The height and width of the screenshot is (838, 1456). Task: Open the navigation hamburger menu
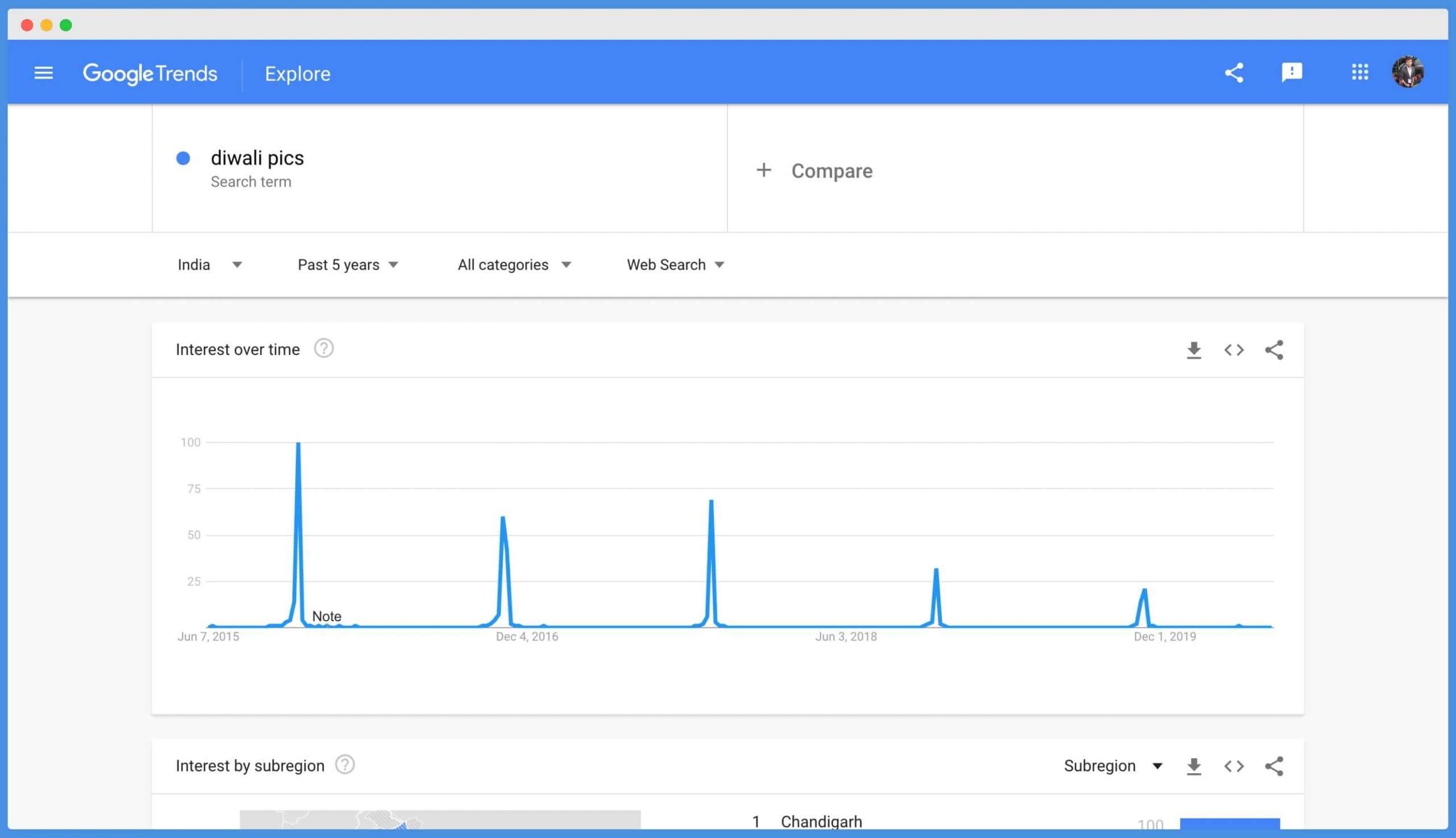tap(43, 72)
